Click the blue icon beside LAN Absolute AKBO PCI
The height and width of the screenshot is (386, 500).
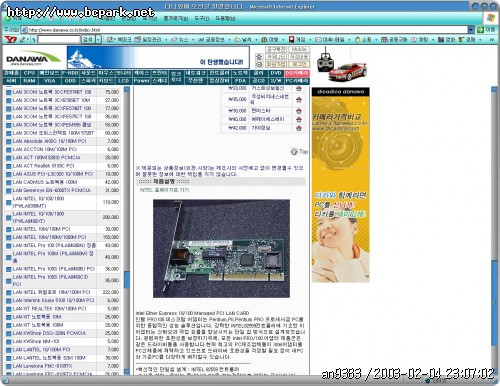9,141
